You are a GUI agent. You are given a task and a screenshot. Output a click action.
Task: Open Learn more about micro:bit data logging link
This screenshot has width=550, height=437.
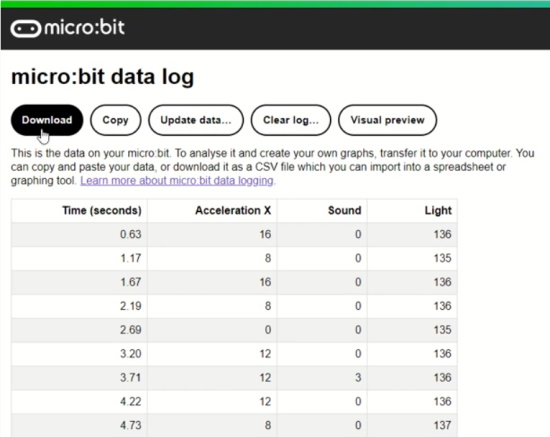point(177,181)
